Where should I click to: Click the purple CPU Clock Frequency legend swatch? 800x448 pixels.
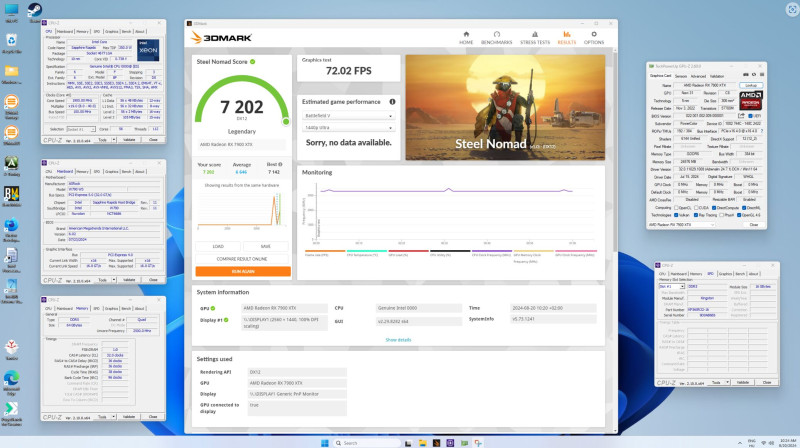492,251
